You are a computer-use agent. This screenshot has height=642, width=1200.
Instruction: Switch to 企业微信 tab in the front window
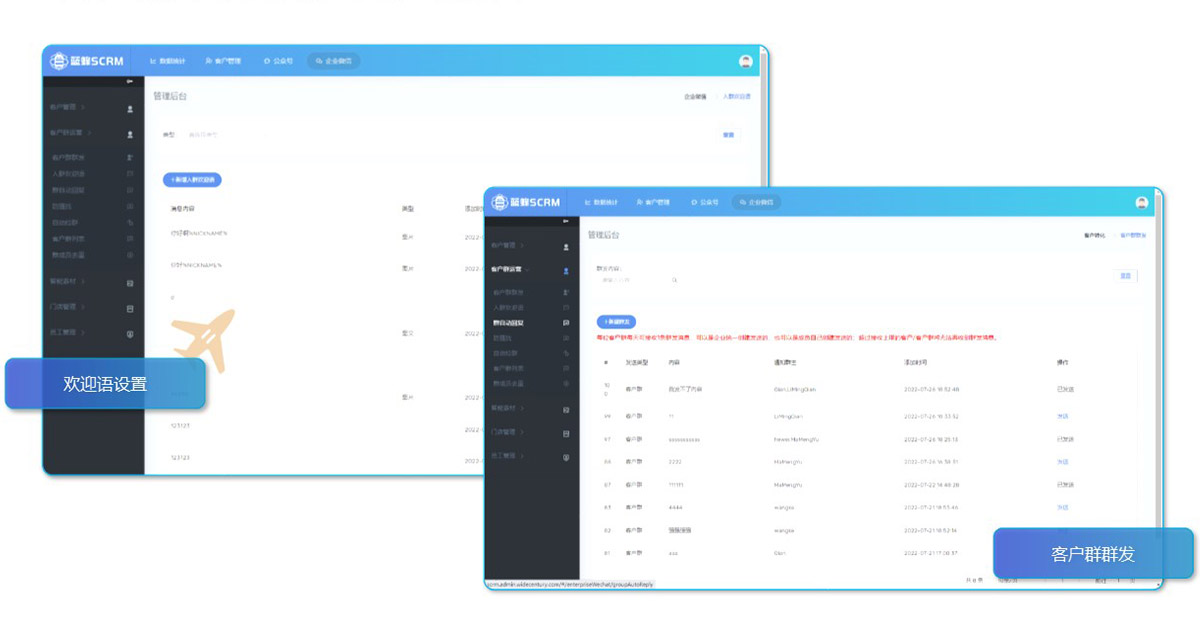tap(756, 202)
